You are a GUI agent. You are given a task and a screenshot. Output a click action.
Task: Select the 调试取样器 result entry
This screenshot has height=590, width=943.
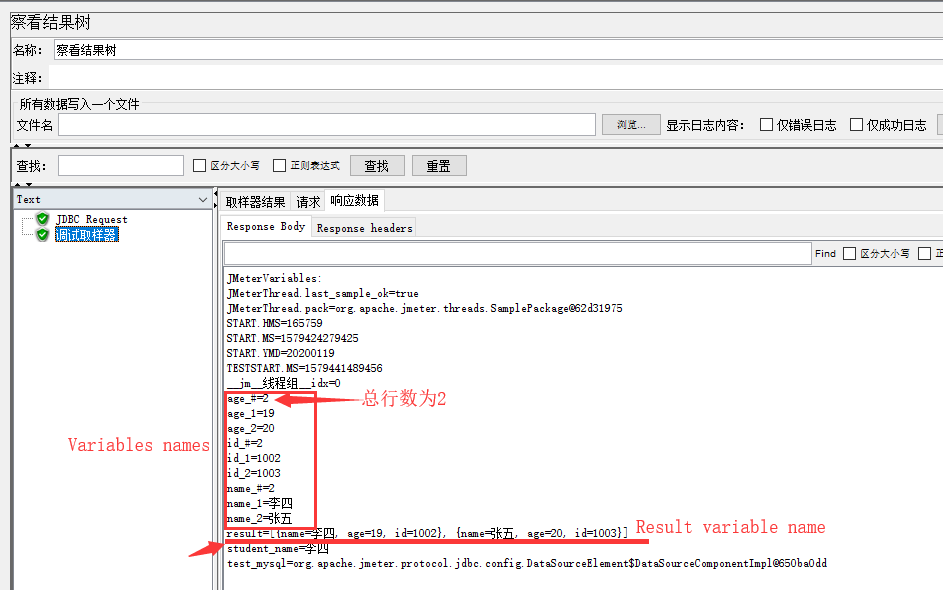click(86, 235)
